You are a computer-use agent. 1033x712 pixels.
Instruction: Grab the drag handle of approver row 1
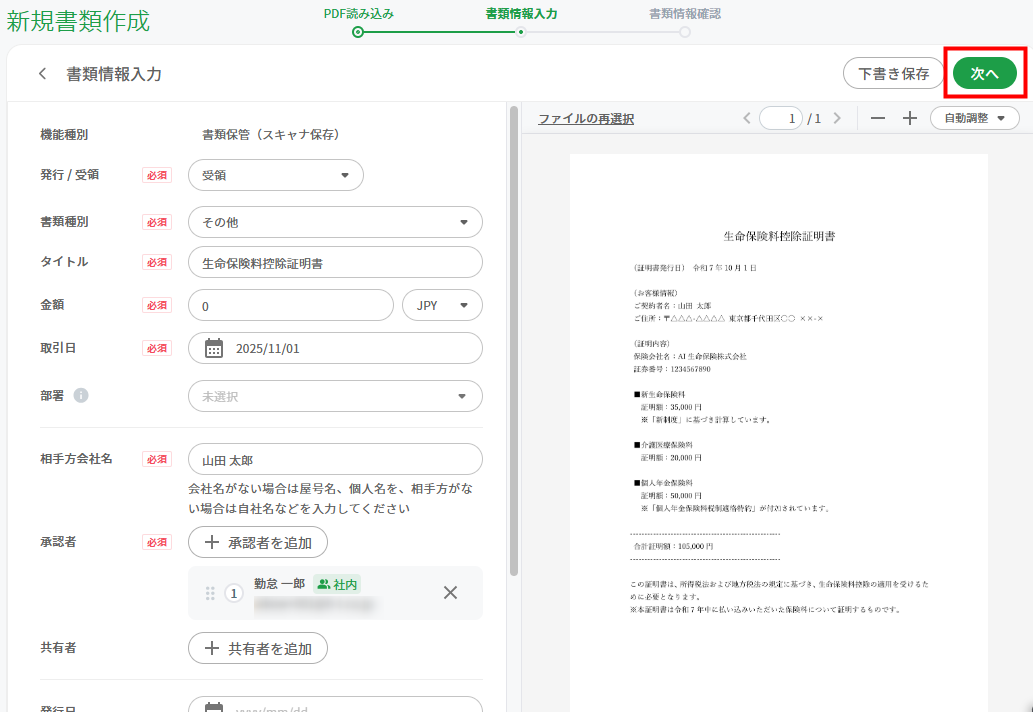click(x=210, y=593)
